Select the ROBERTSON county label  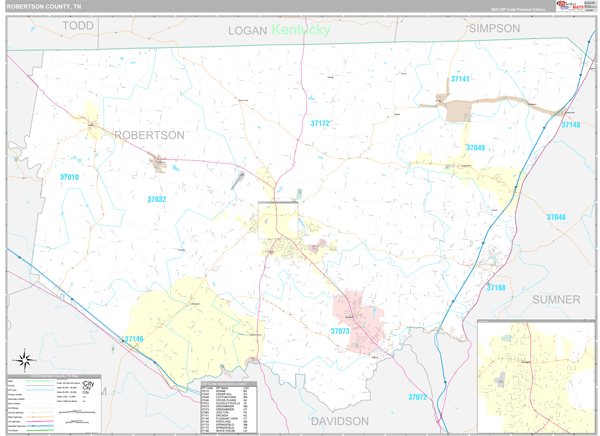click(149, 135)
